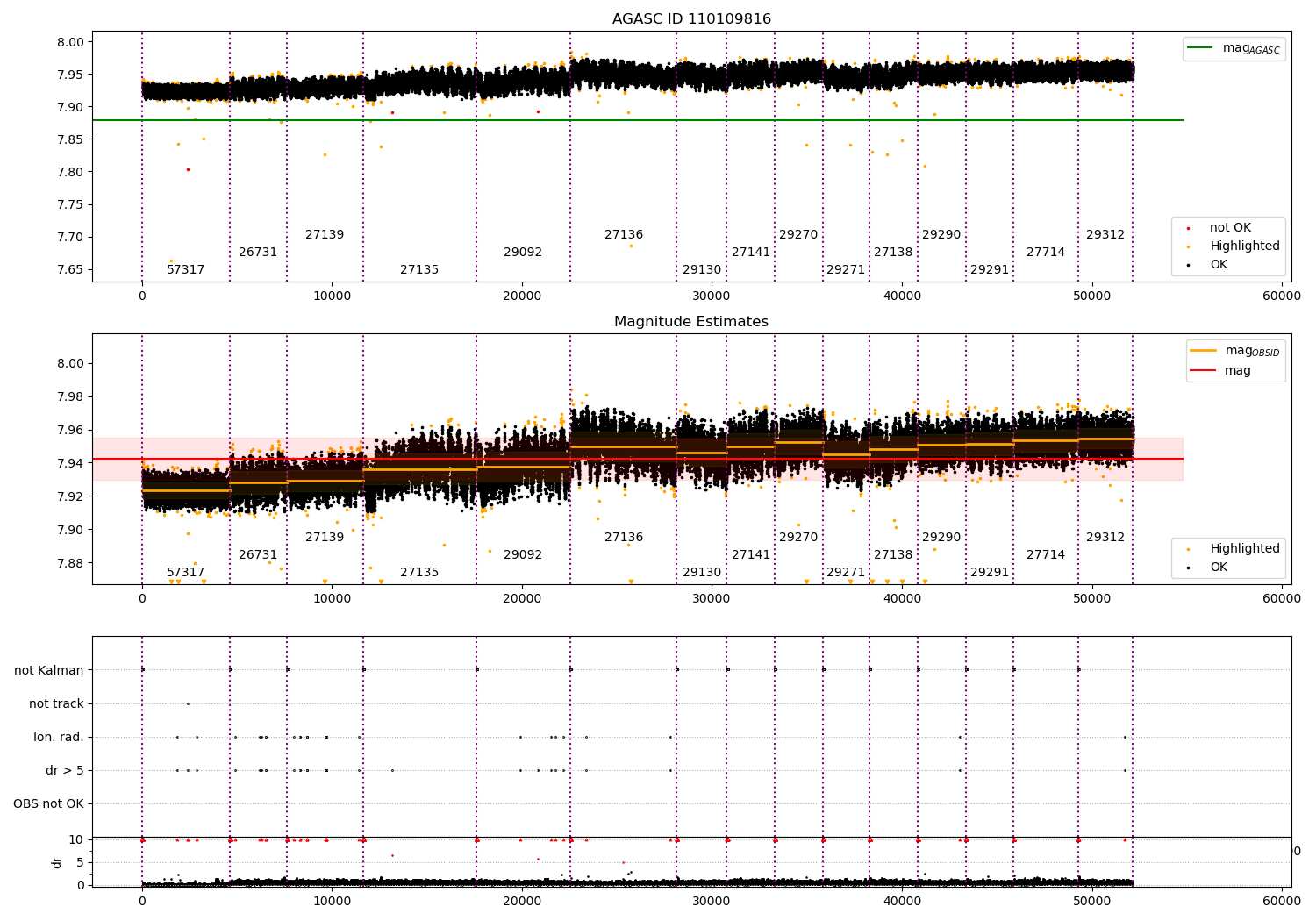
Task: Select 'OK' in the Magnitude Estimates legend
Action: pos(1219,567)
